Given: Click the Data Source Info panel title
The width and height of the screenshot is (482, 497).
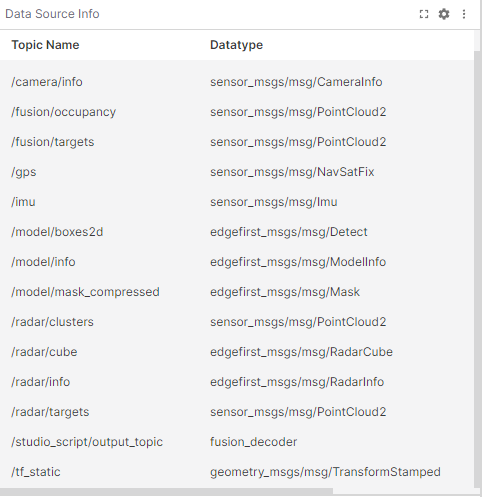Looking at the screenshot, I should pyautogui.click(x=52, y=14).
